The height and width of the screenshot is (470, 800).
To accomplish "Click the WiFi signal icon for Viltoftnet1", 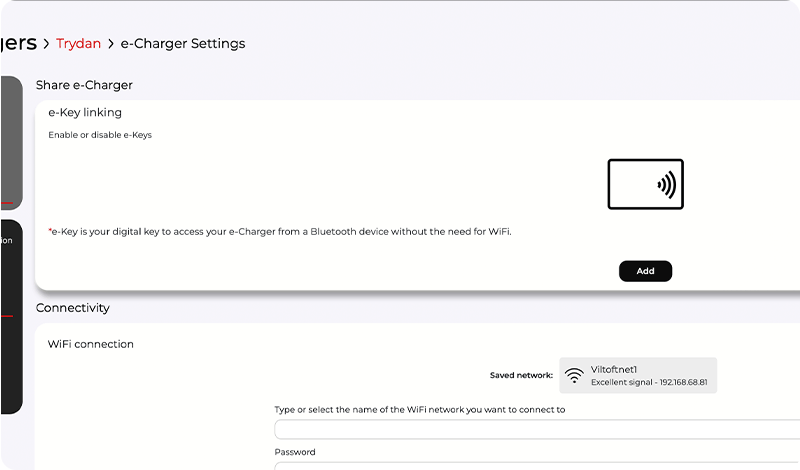I will coord(574,376).
